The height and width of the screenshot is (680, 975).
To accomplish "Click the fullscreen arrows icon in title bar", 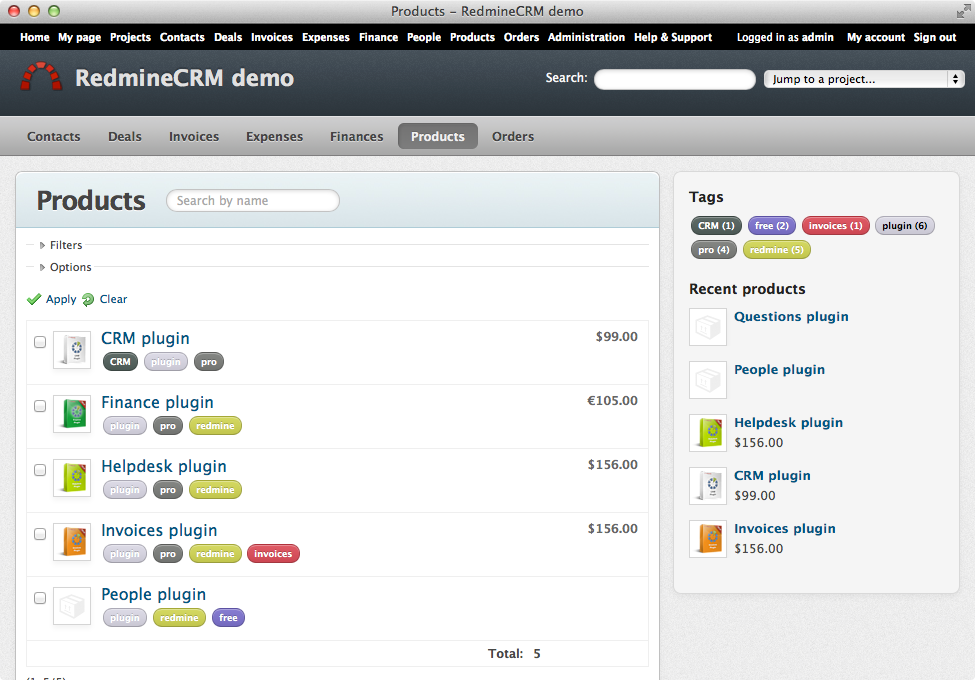I will [961, 11].
